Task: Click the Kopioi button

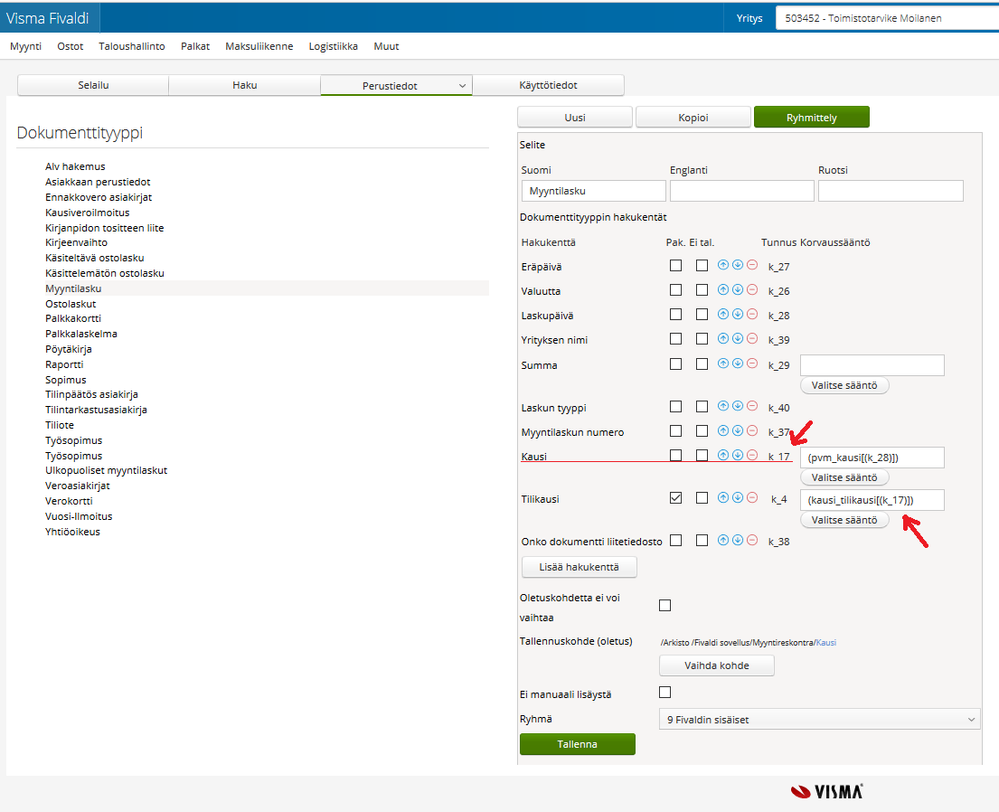Action: (693, 117)
